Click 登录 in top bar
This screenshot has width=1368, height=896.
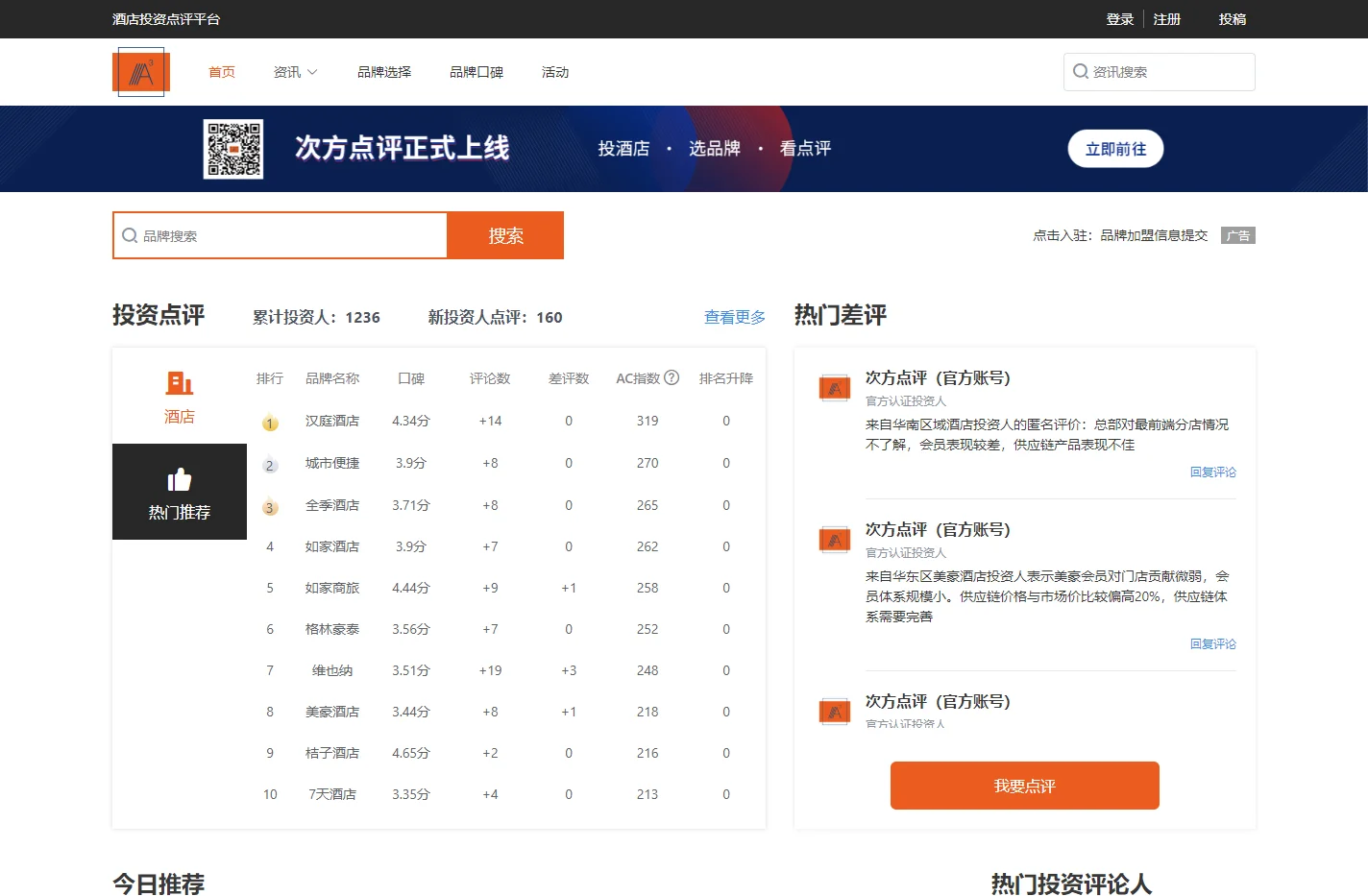[x=1120, y=19]
